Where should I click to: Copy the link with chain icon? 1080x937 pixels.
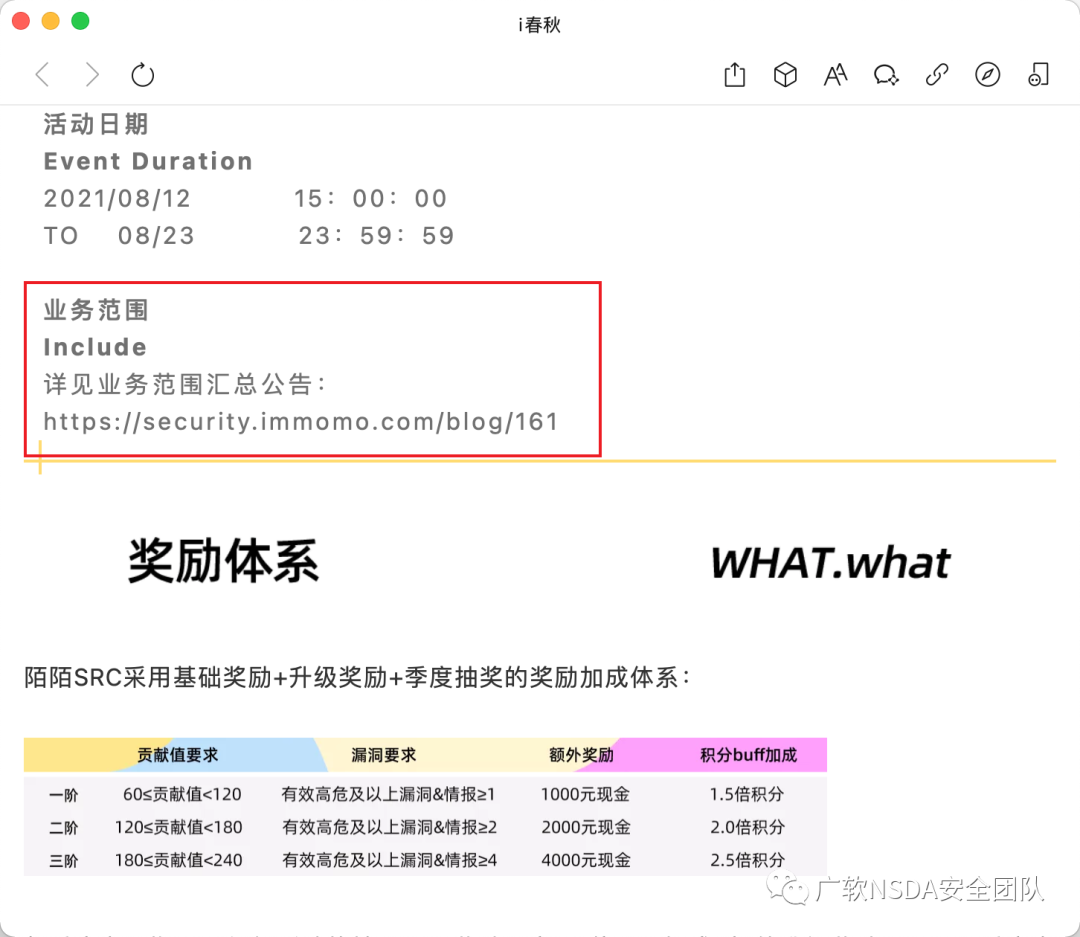(937, 74)
